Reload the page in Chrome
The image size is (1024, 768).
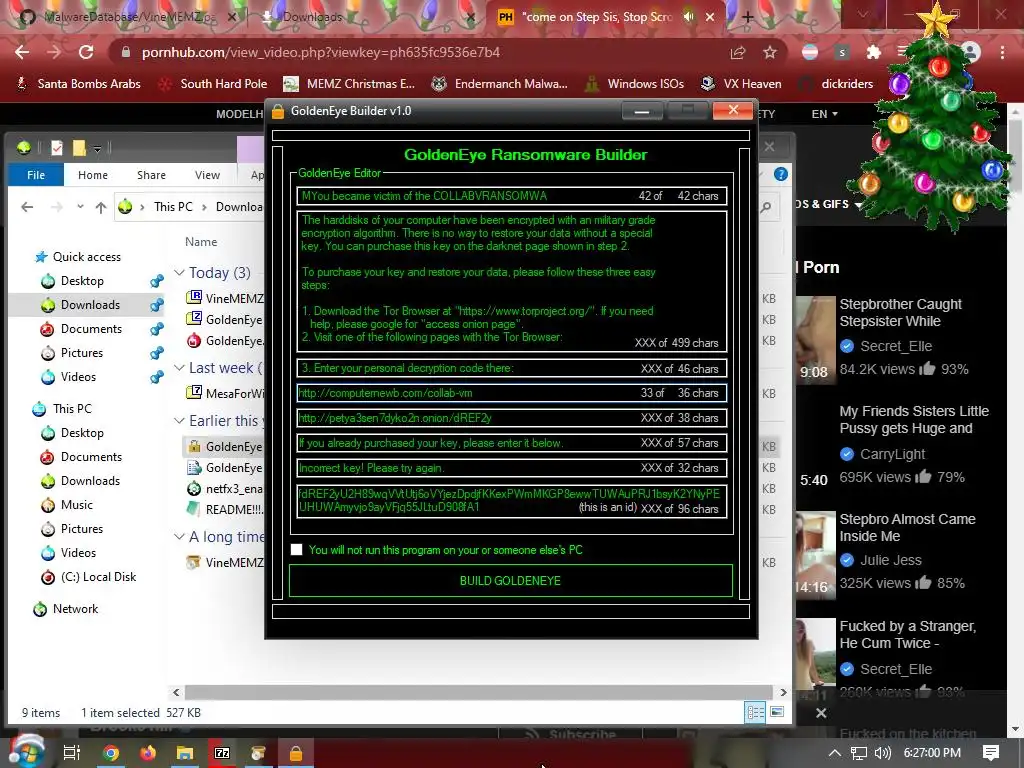coord(86,52)
